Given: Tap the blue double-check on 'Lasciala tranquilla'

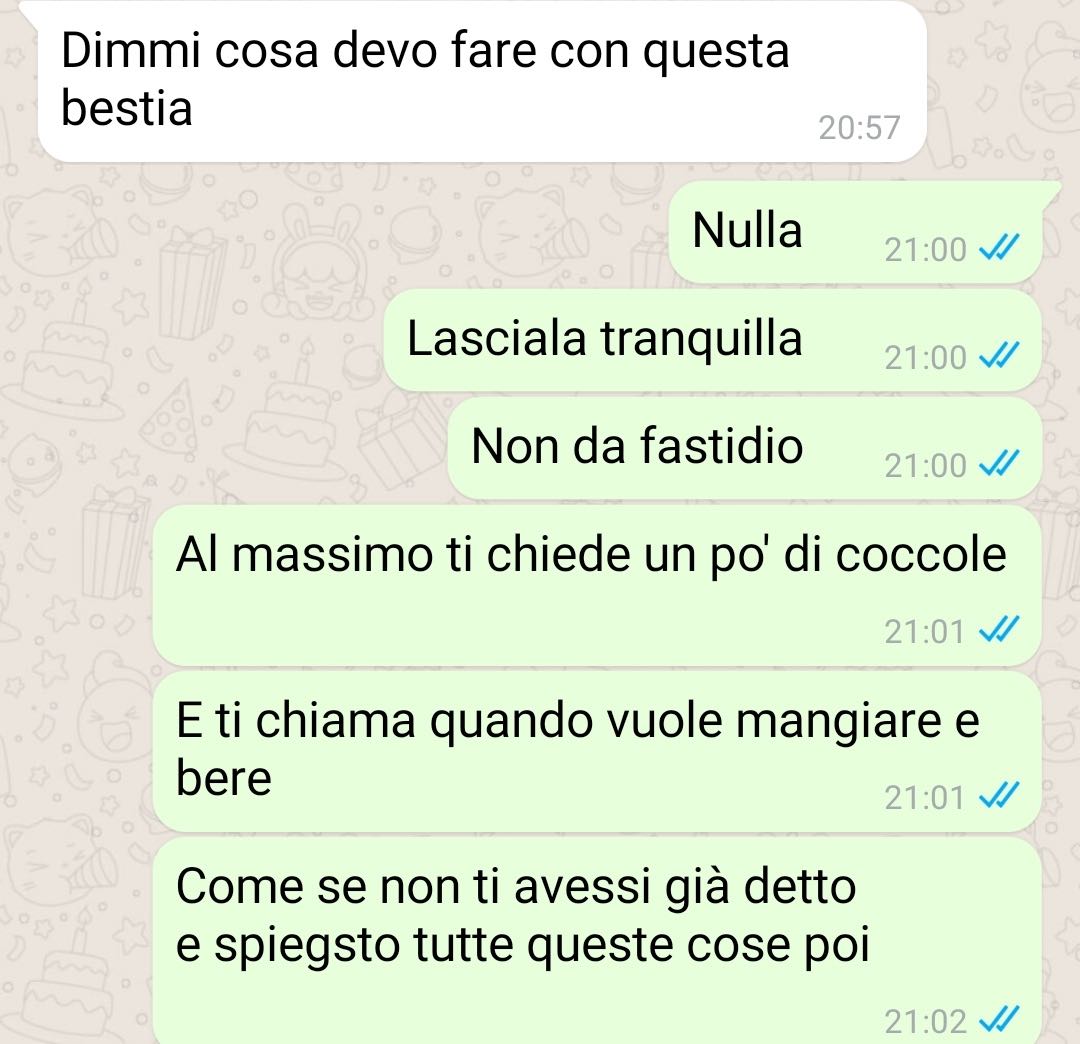Looking at the screenshot, I should click(x=998, y=356).
